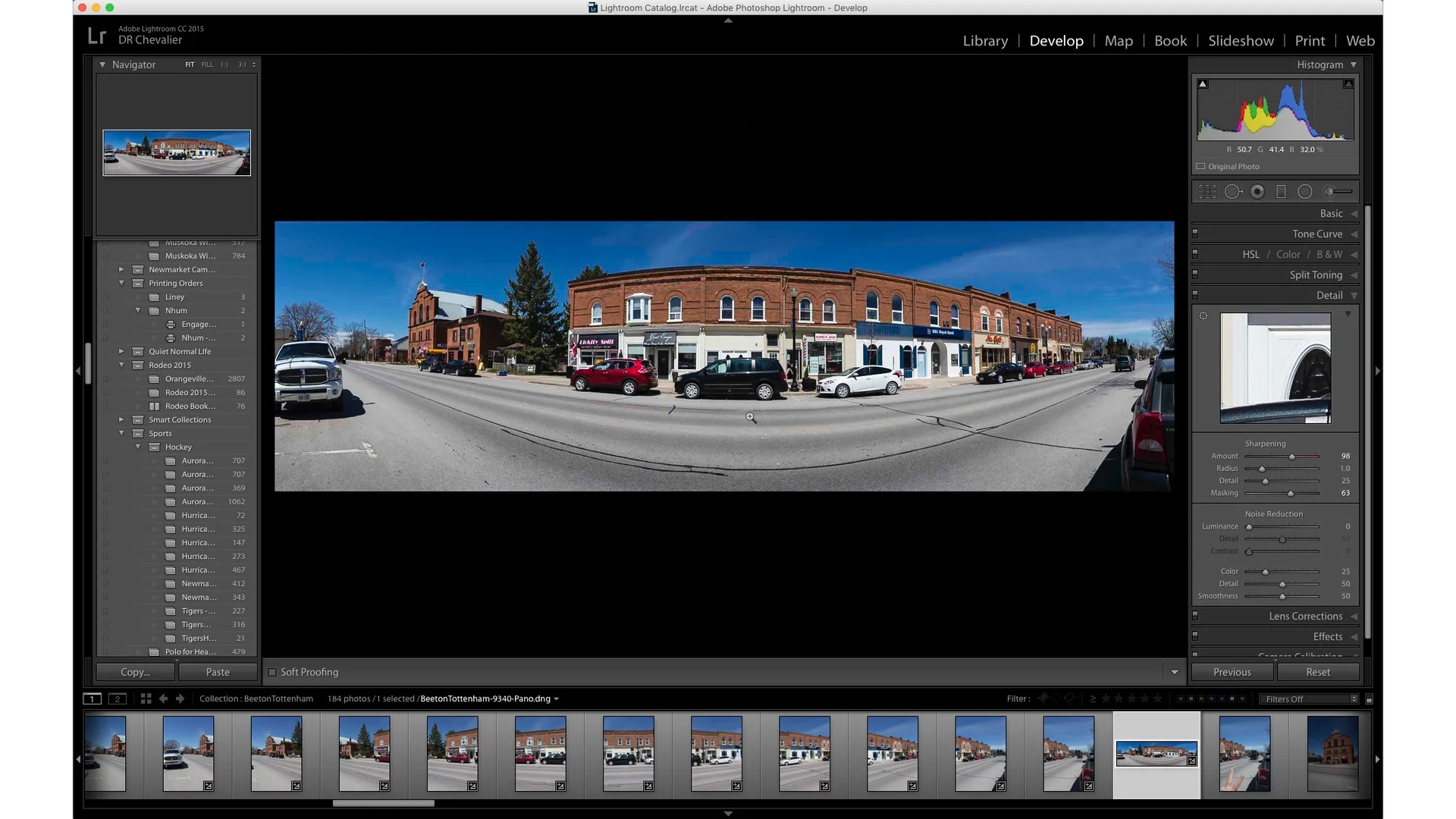
Task: Toggle the Detail panel adjustments switch
Action: pos(1196,295)
